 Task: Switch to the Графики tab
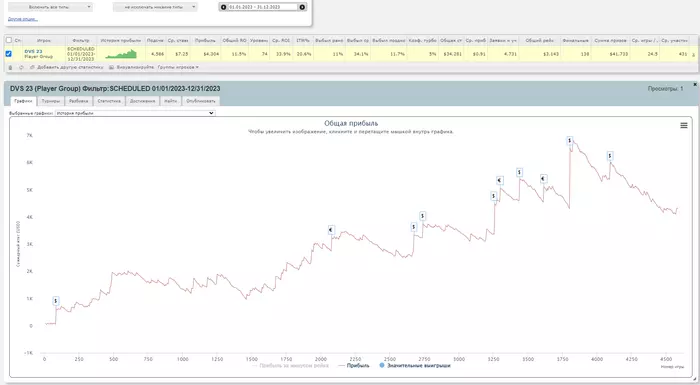point(23,101)
